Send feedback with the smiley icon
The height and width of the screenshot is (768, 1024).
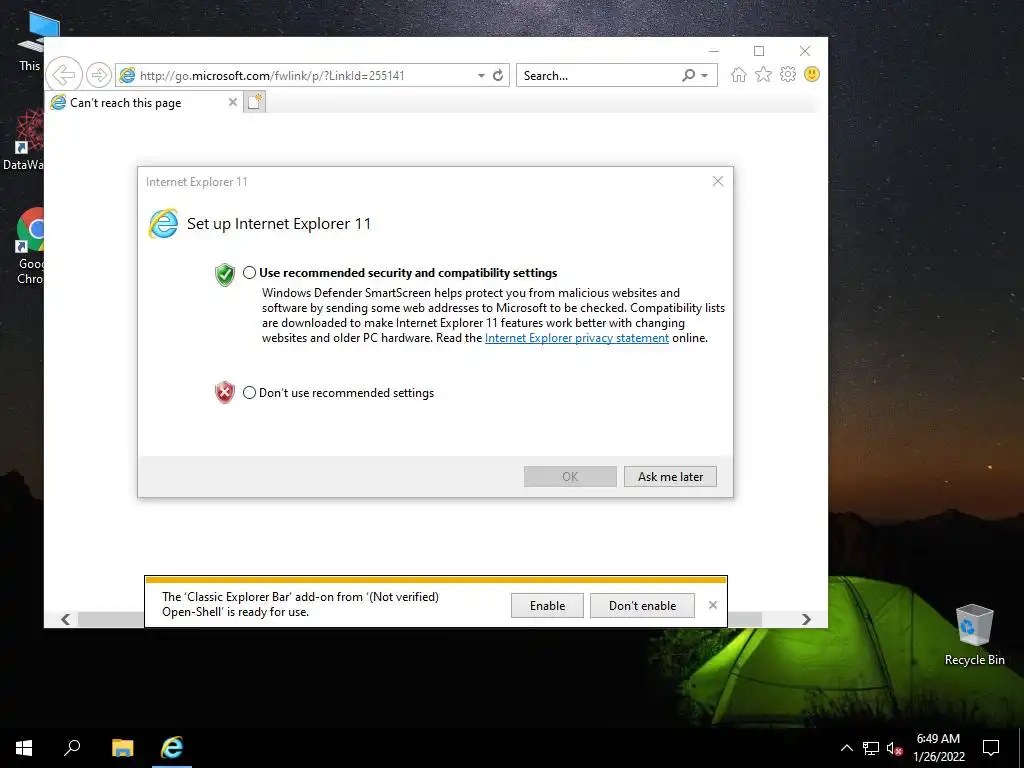coord(812,74)
